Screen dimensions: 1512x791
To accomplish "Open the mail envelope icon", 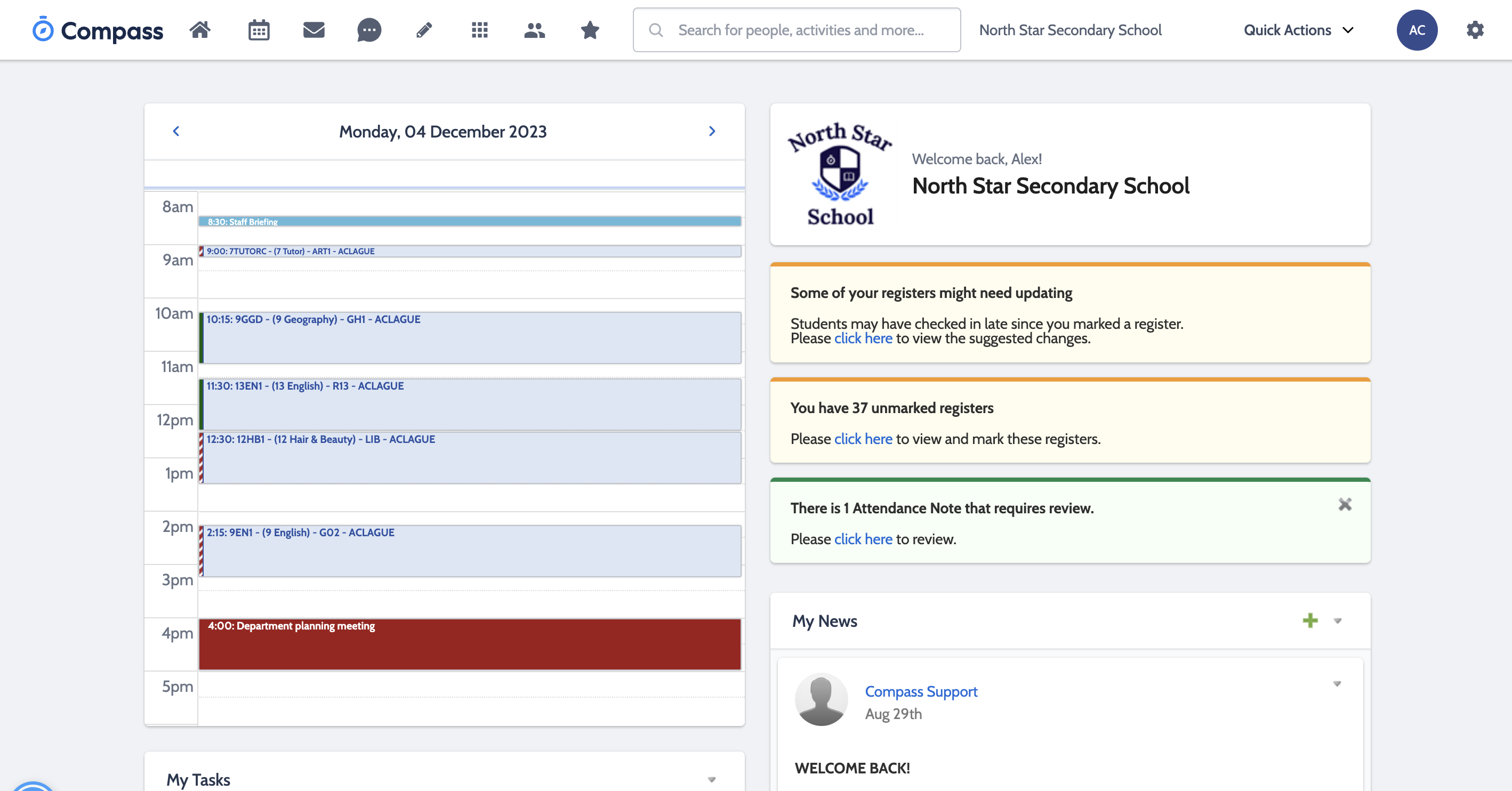I will (x=314, y=30).
